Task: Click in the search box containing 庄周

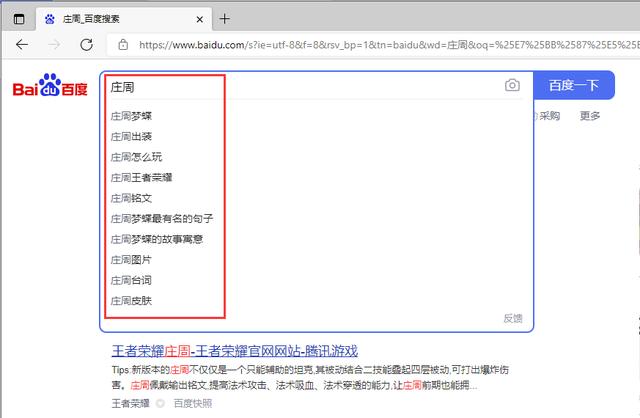Action: pos(300,87)
